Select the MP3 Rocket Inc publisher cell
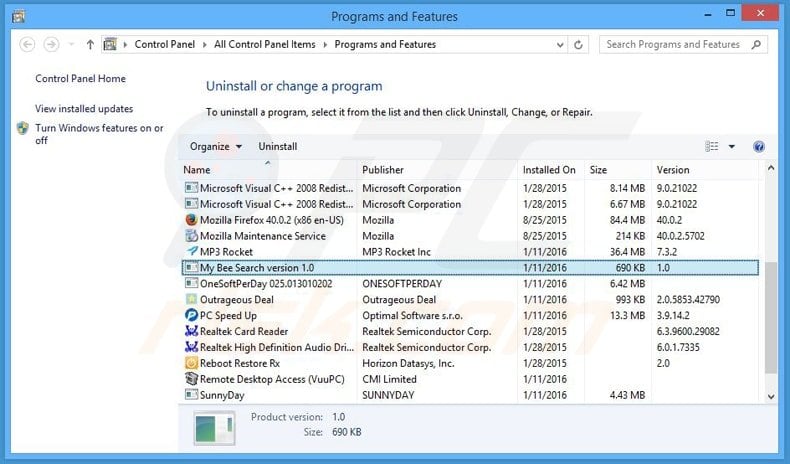The image size is (790, 464). (x=397, y=252)
